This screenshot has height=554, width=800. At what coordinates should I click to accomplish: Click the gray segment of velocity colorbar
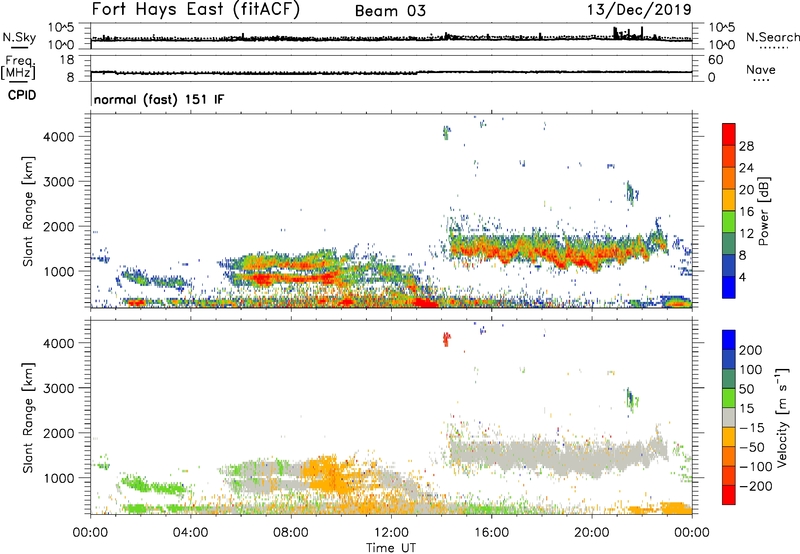point(729,417)
